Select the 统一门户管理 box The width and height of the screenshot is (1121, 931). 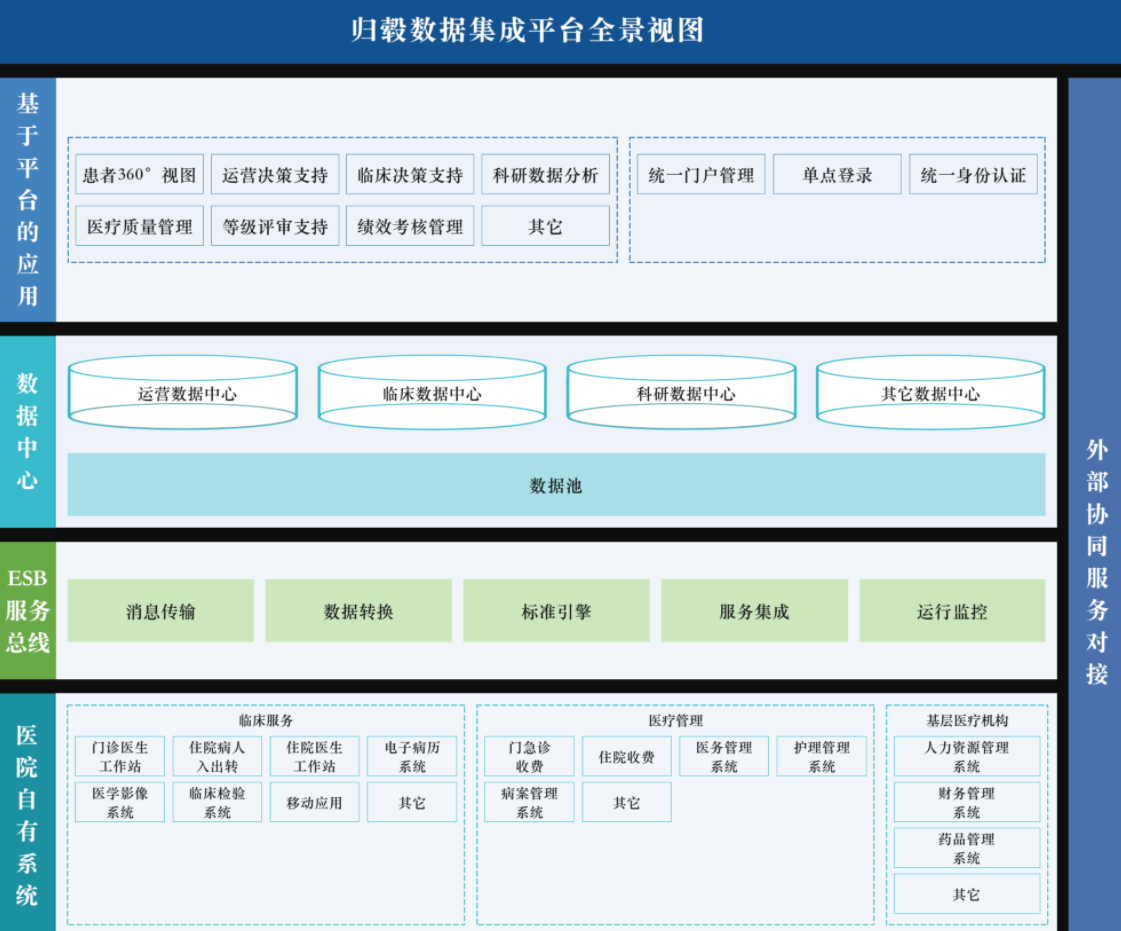click(x=701, y=174)
